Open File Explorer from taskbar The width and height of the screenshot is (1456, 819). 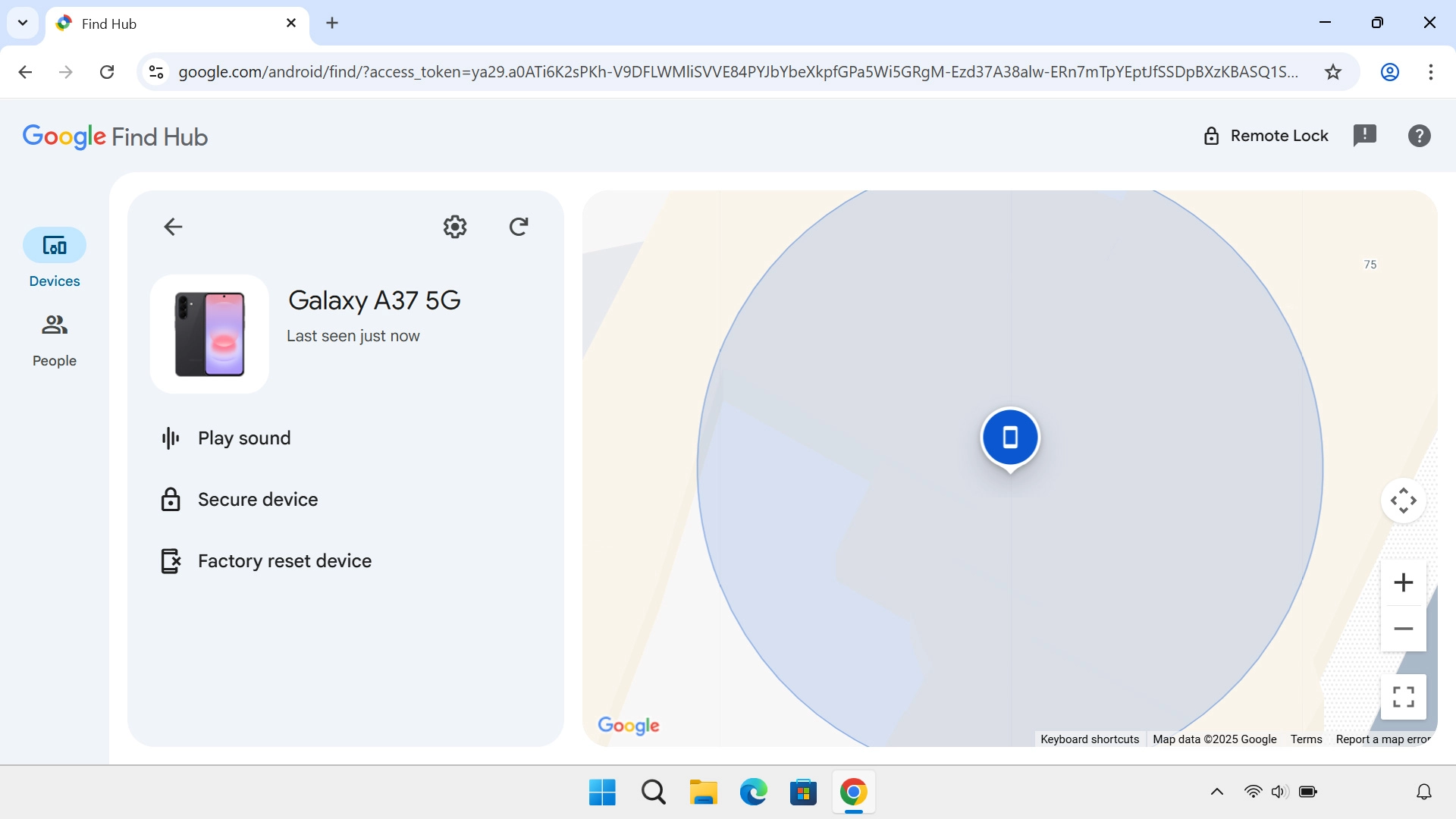click(x=703, y=792)
